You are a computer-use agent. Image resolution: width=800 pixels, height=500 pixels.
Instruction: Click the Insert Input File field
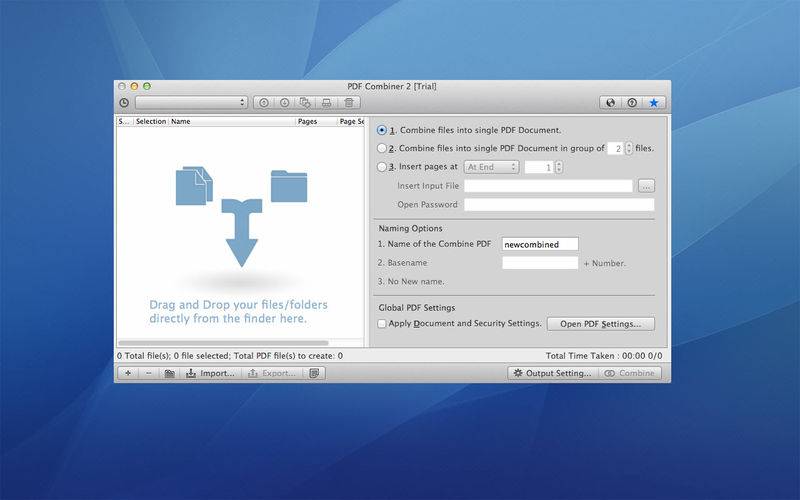point(548,186)
